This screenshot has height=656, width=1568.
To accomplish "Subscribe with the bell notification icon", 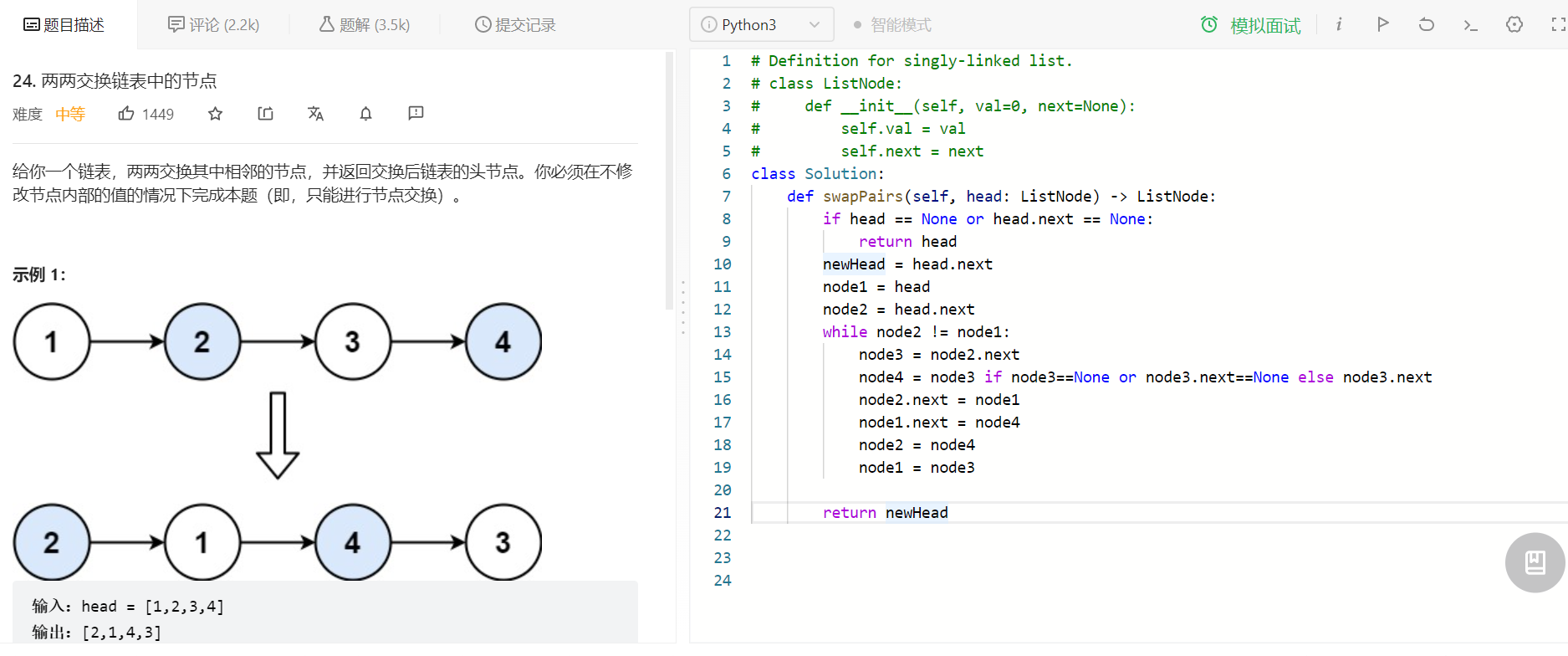I will (x=365, y=113).
